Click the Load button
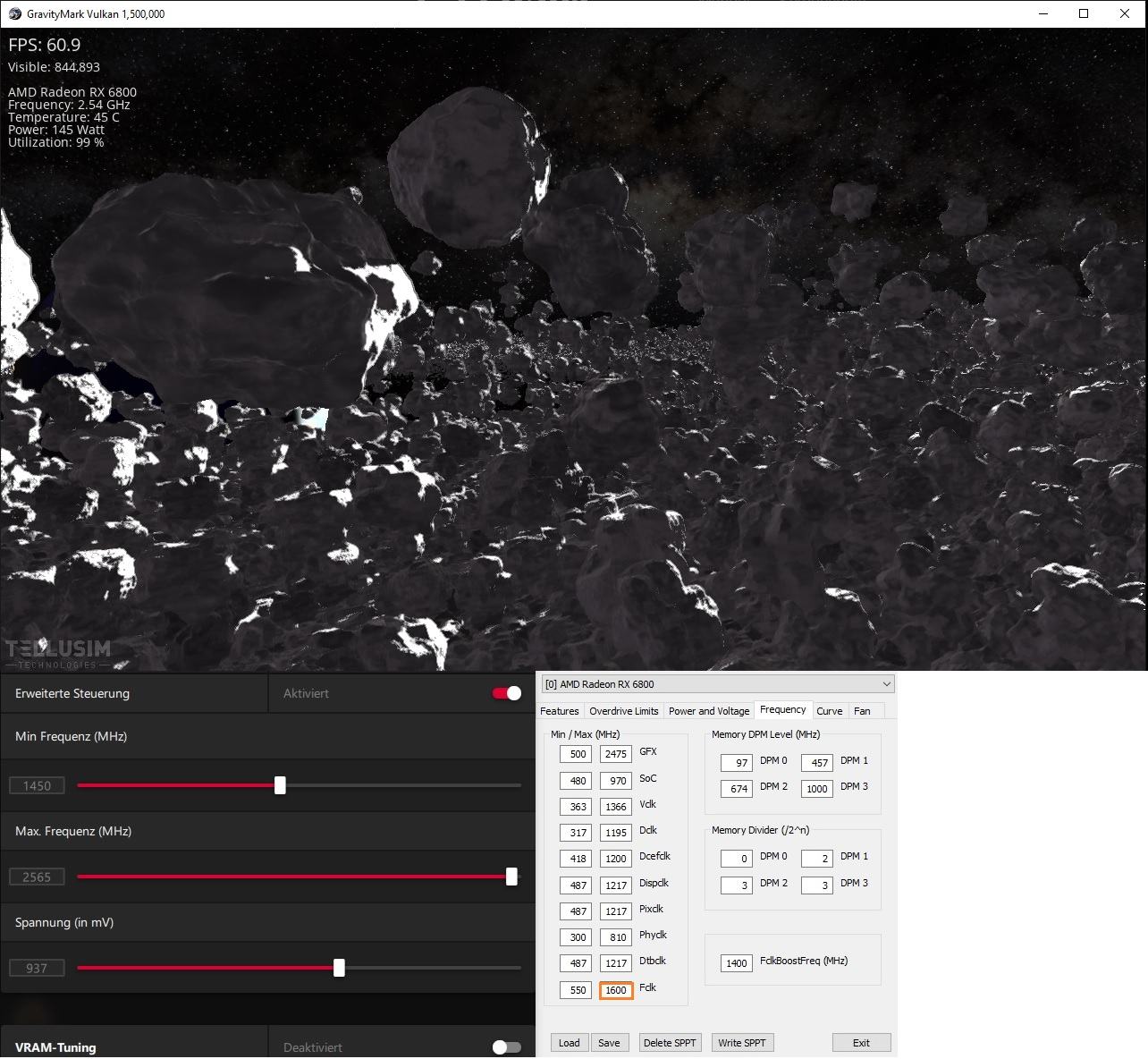 (570, 1043)
